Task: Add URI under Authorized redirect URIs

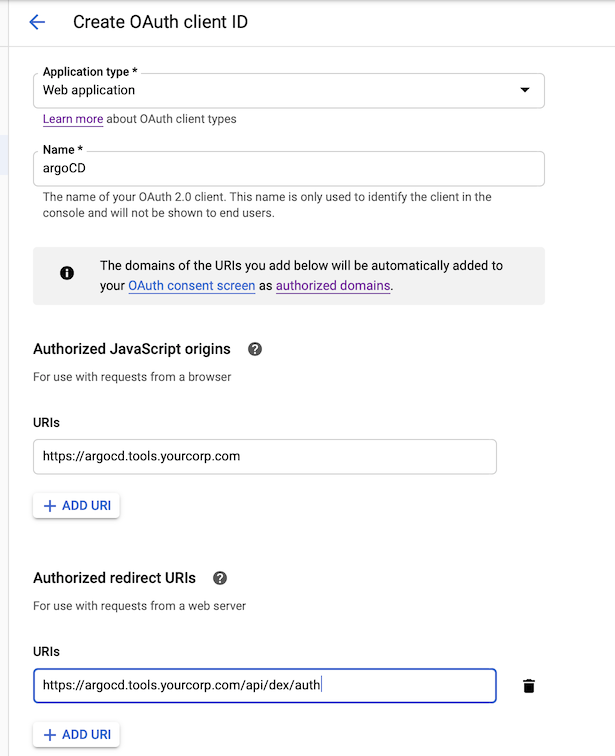Action: (76, 735)
